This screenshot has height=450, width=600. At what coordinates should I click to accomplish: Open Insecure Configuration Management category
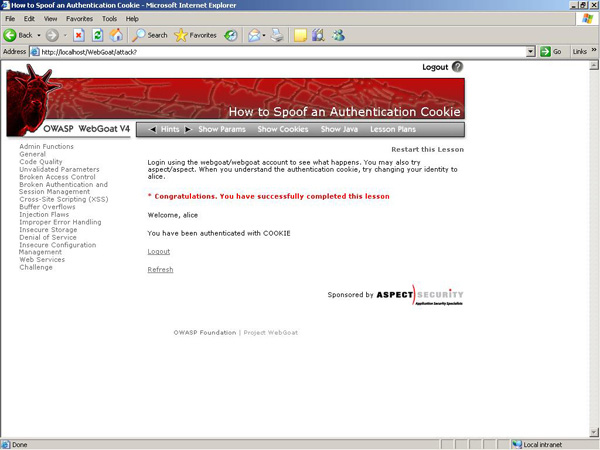(57, 248)
